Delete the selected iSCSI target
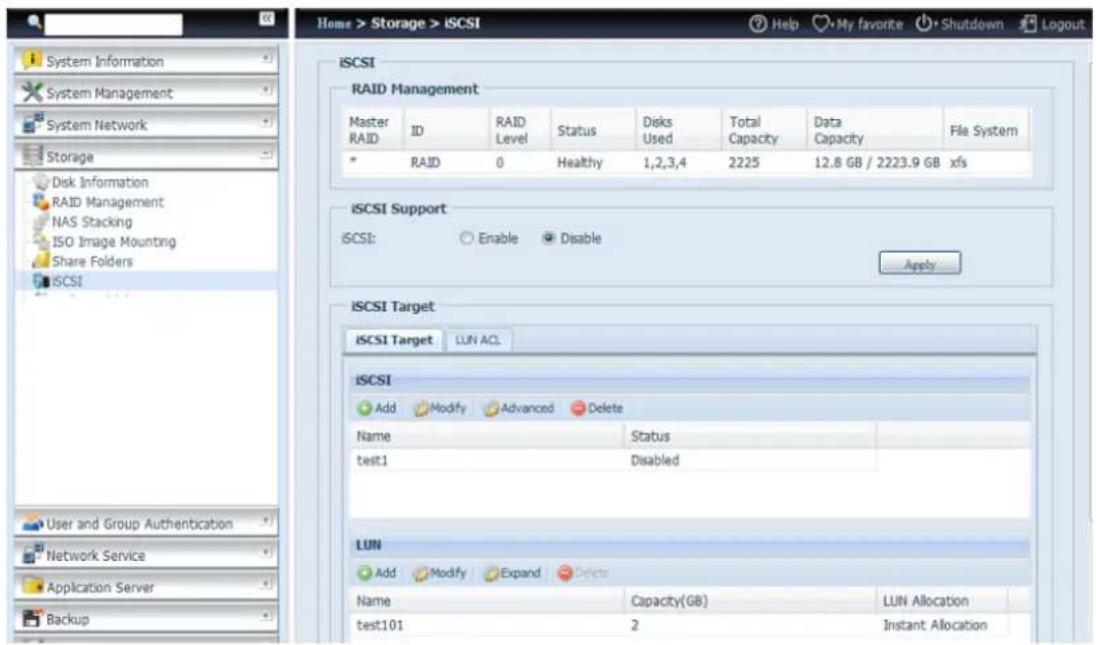The width and height of the screenshot is (1096, 645). 597,408
